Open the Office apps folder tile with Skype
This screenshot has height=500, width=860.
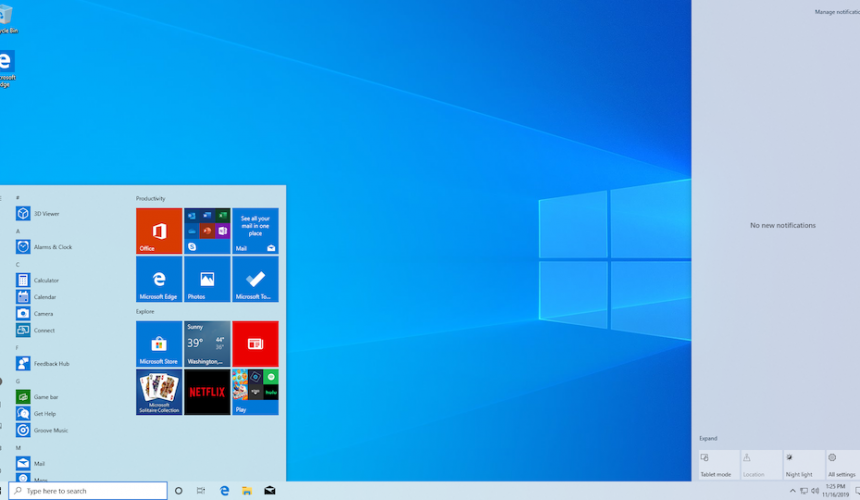click(x=207, y=231)
